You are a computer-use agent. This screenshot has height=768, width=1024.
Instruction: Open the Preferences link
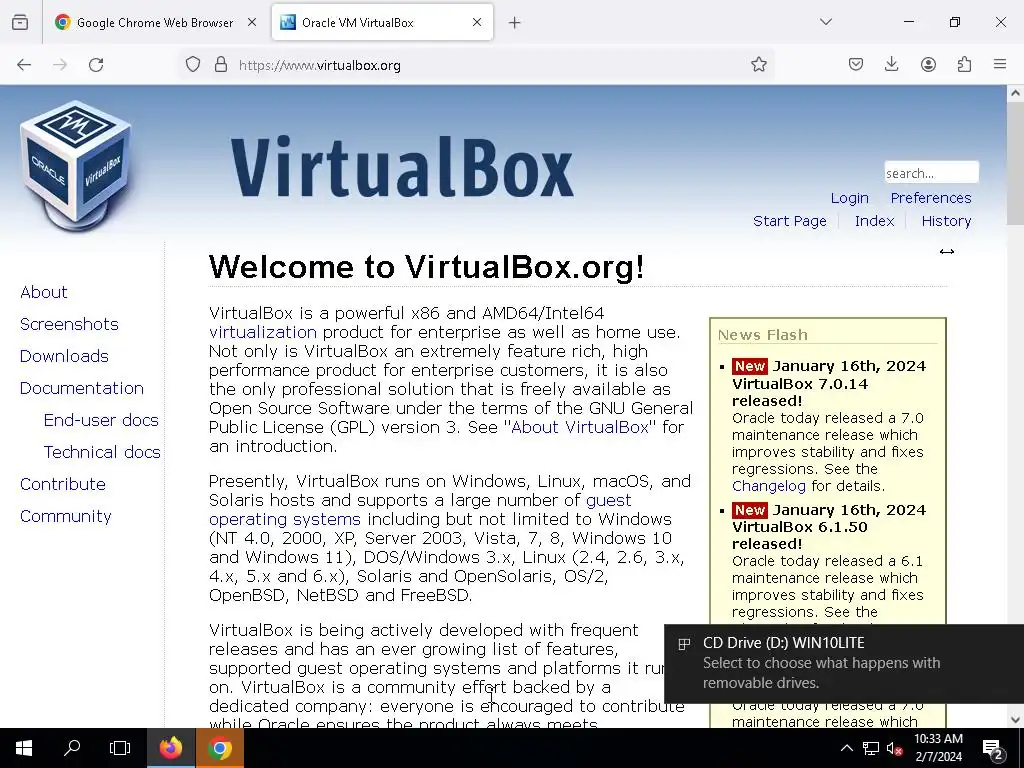931,198
